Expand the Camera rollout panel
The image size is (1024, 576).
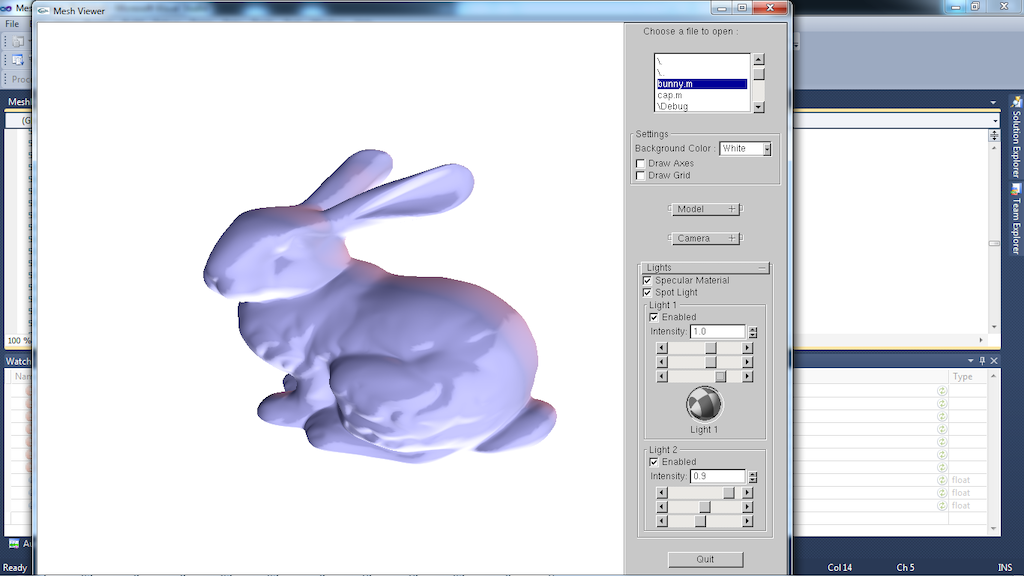705,238
